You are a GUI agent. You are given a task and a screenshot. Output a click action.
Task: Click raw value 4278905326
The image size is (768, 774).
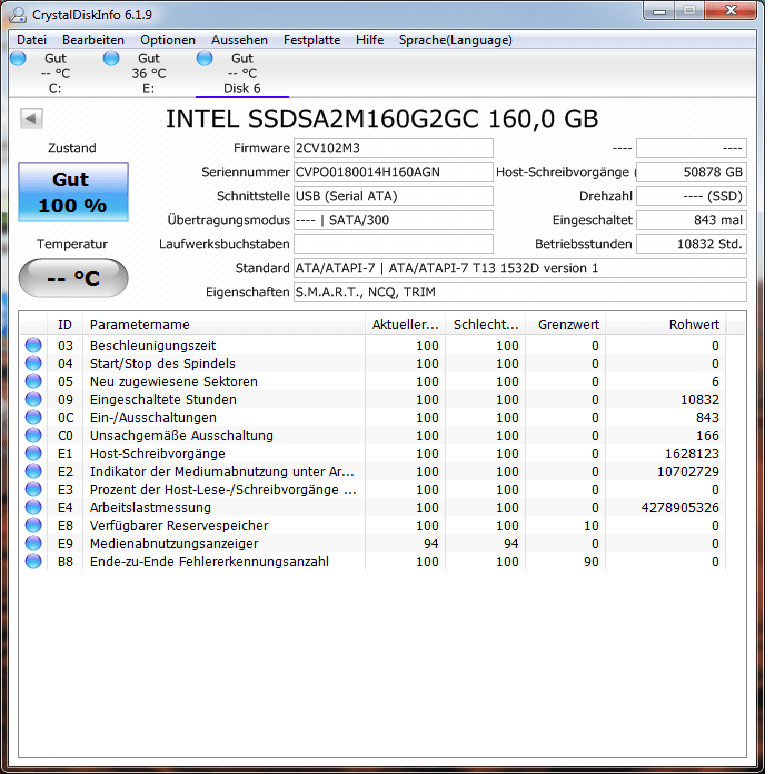pos(680,507)
